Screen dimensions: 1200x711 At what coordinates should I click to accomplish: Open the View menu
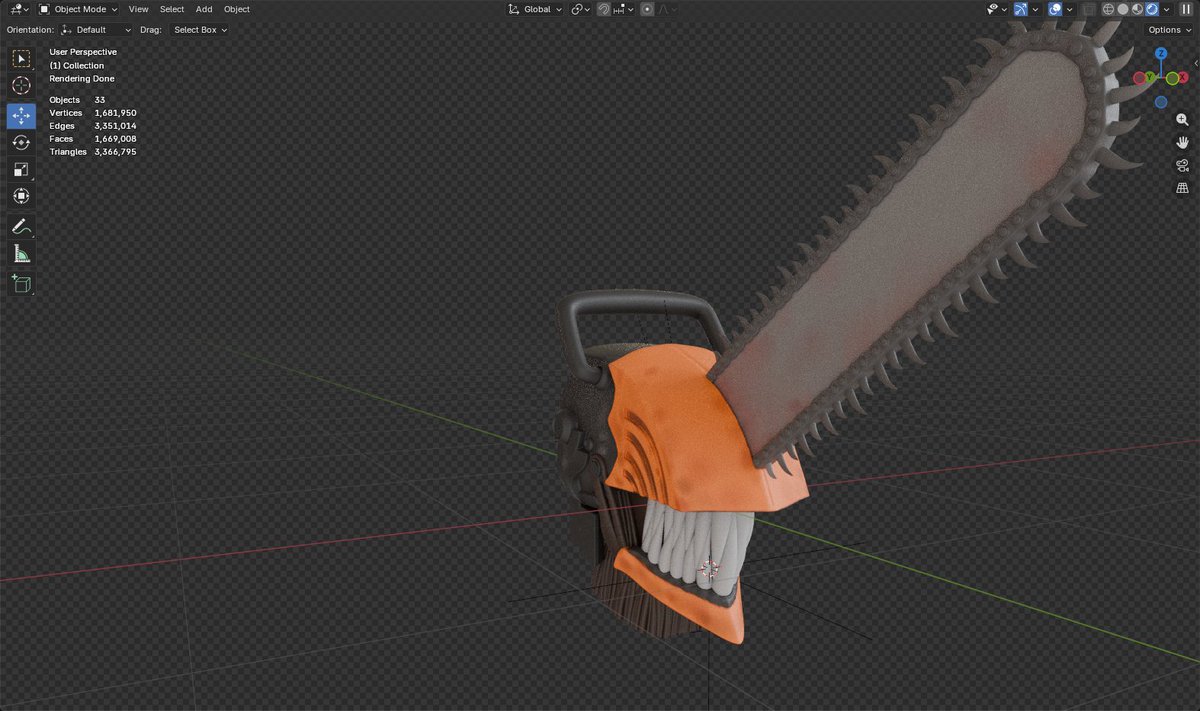tap(138, 9)
